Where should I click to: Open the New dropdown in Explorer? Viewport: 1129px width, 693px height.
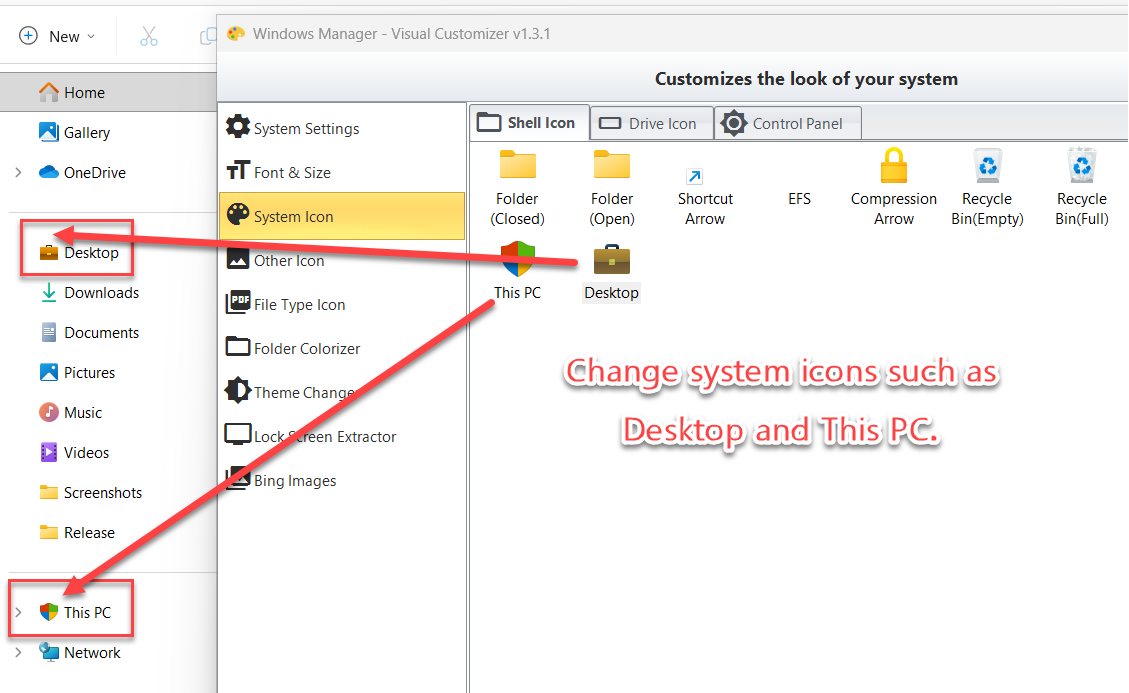click(x=58, y=36)
